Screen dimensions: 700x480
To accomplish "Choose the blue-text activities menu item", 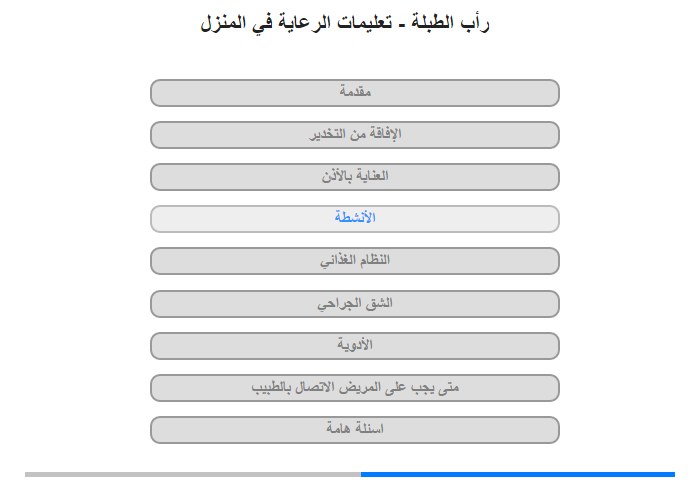I will [355, 219].
